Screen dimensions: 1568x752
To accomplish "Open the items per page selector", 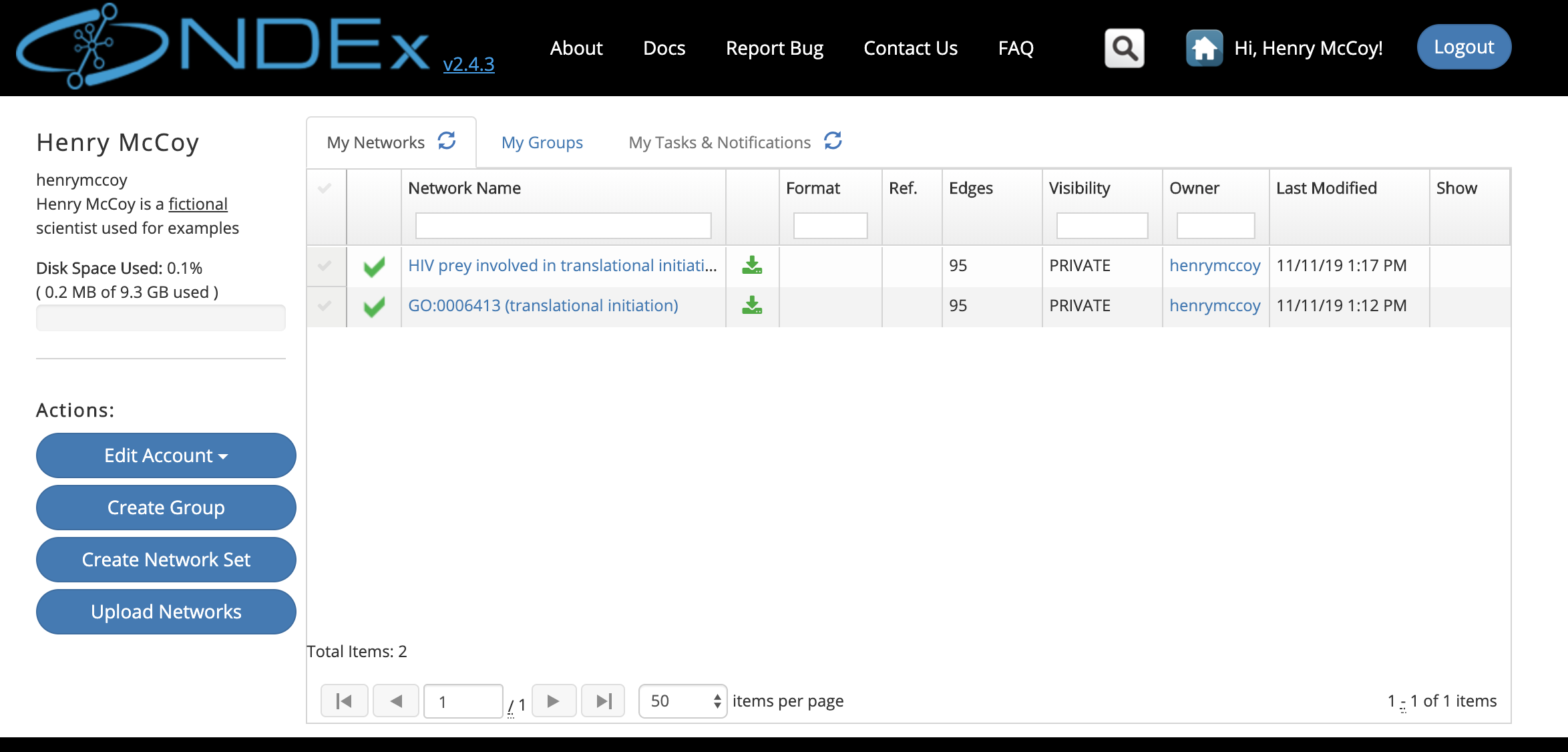I will (682, 701).
